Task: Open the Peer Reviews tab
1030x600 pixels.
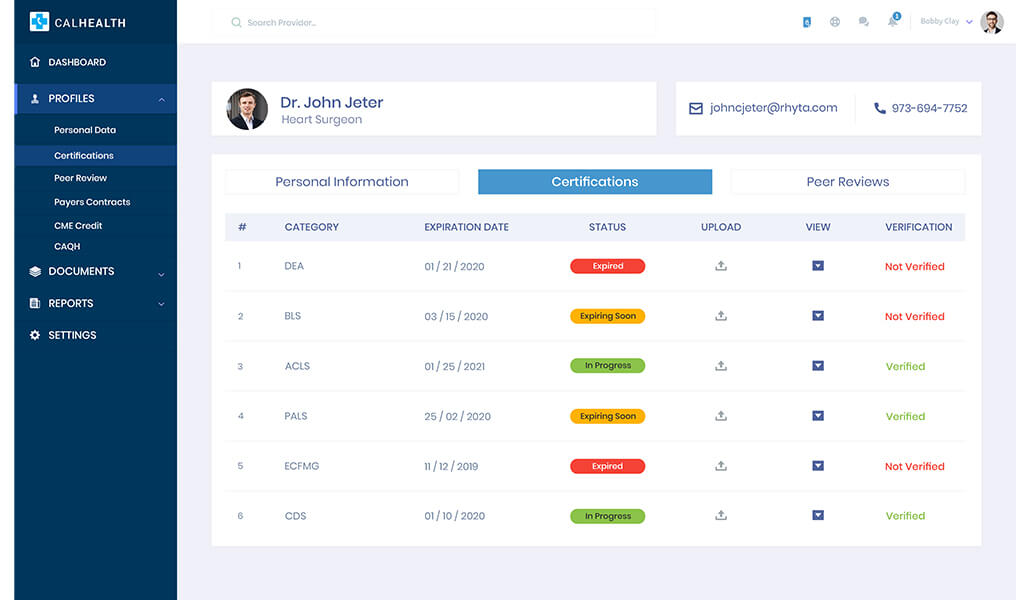Action: click(847, 181)
